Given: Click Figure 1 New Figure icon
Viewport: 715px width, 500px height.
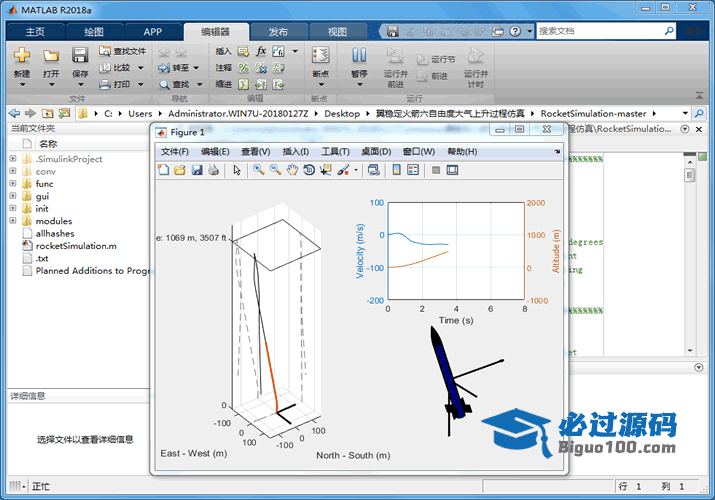Looking at the screenshot, I should point(163,170).
